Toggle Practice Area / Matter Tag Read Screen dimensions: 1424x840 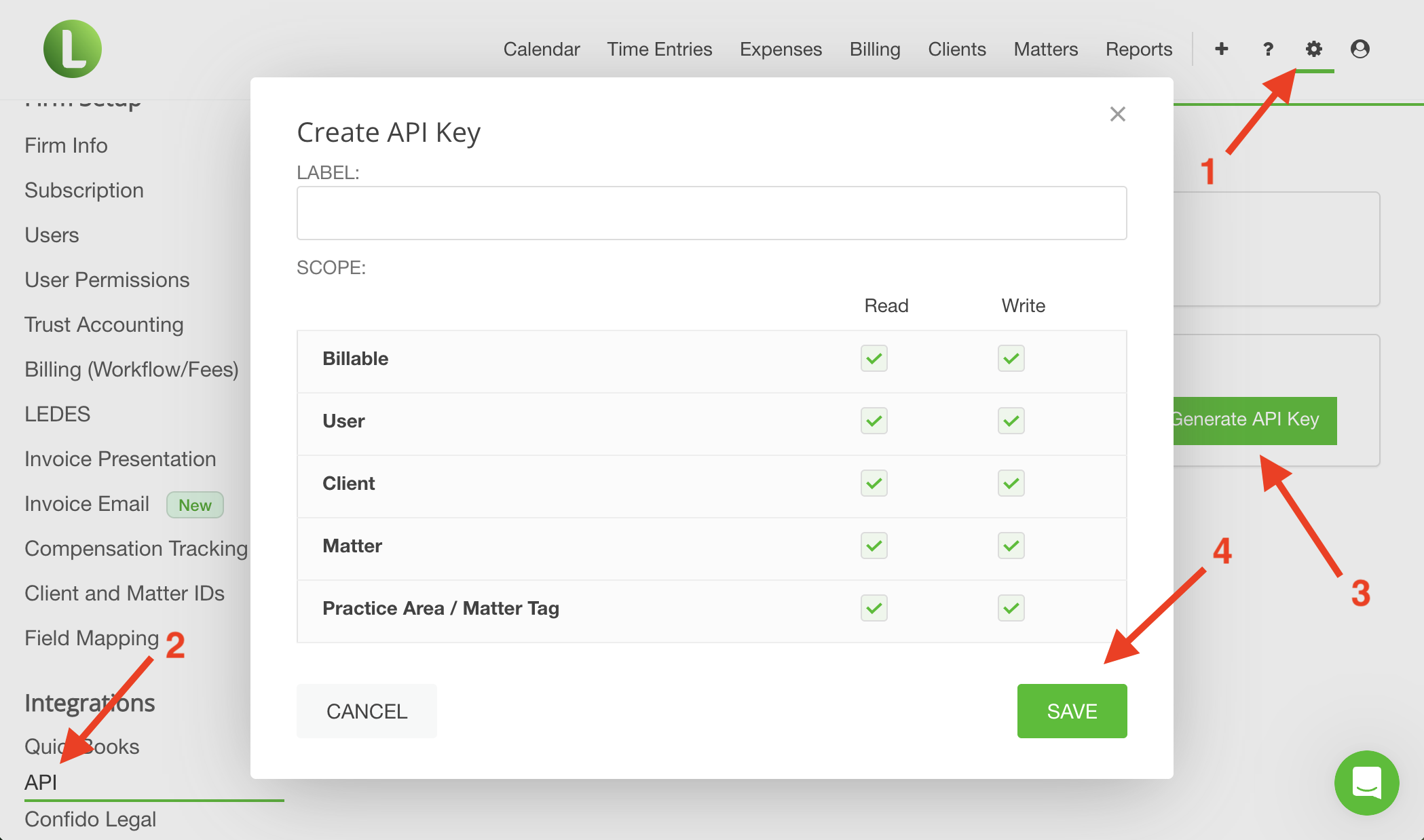pos(874,608)
